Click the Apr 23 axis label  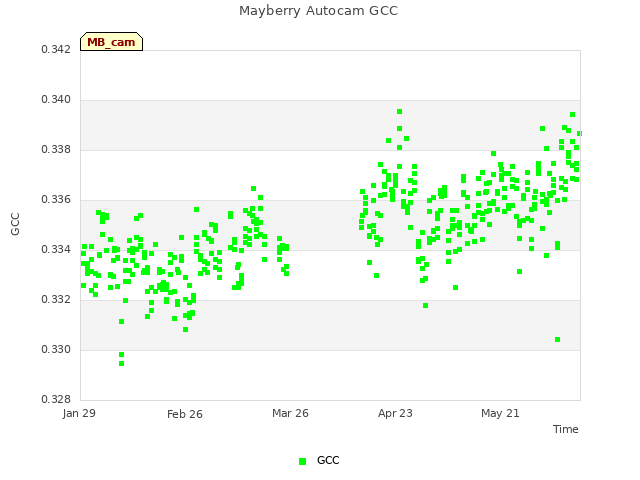click(x=395, y=413)
